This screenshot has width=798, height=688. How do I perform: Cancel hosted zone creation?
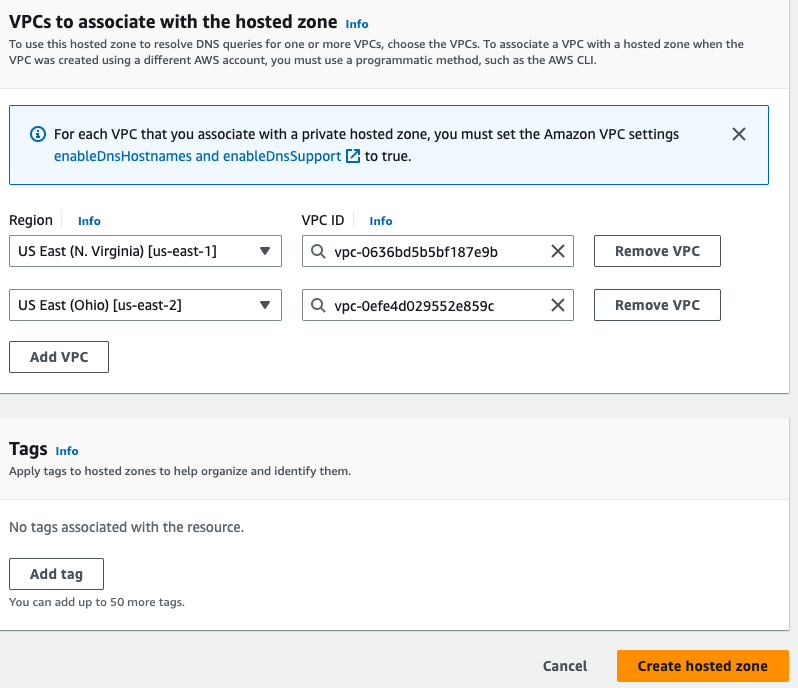point(564,666)
